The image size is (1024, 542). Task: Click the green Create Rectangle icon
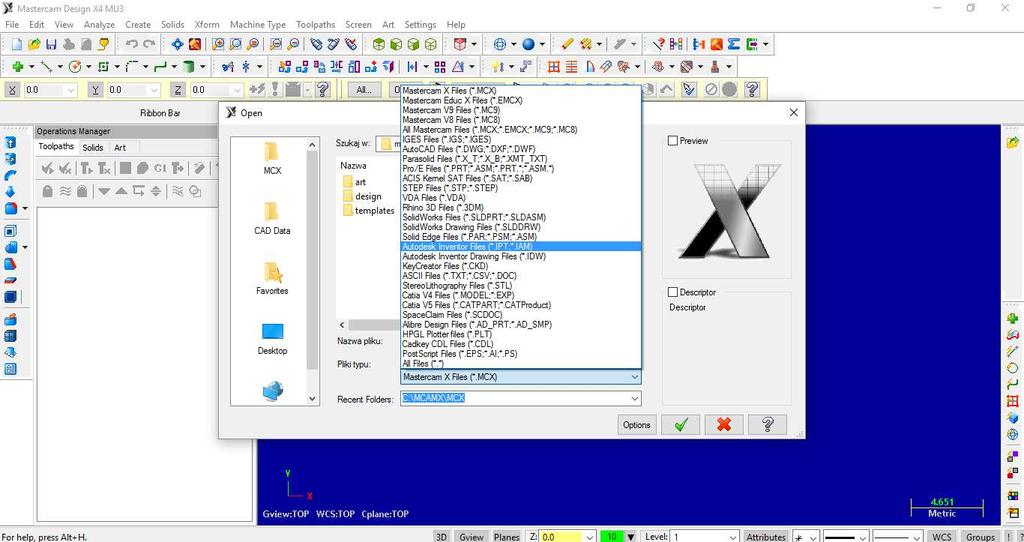point(103,67)
